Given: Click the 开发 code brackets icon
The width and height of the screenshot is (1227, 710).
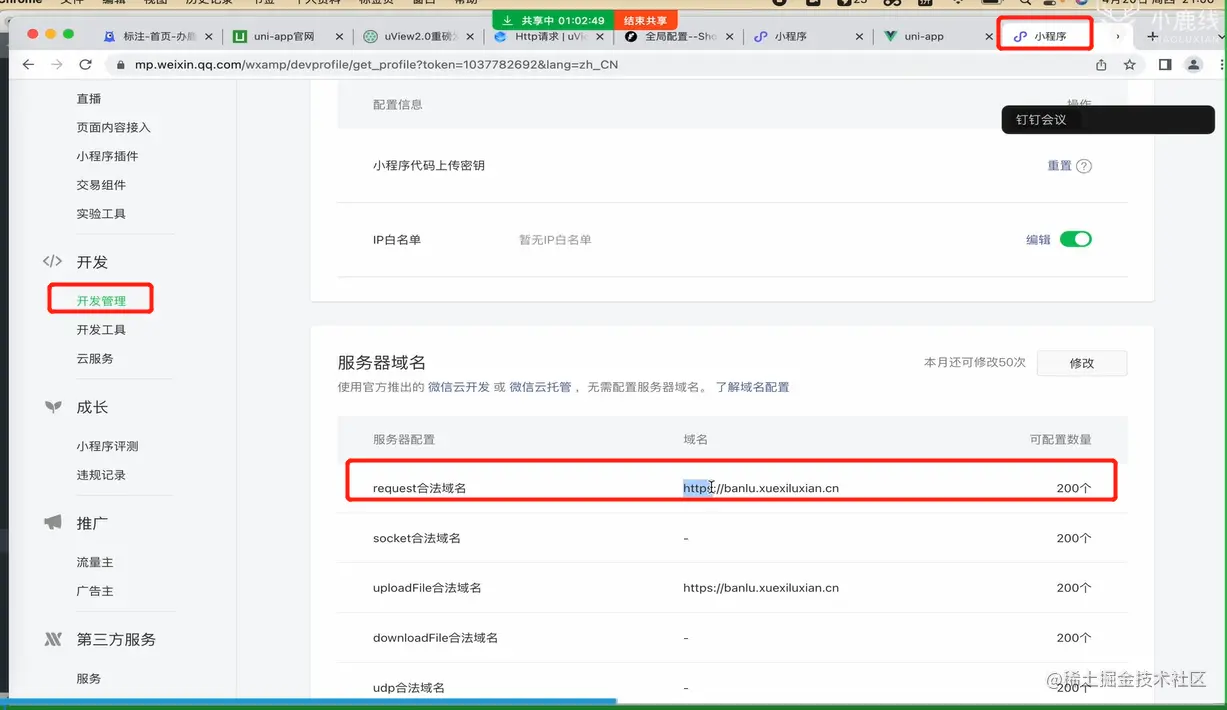Looking at the screenshot, I should pyautogui.click(x=52, y=262).
